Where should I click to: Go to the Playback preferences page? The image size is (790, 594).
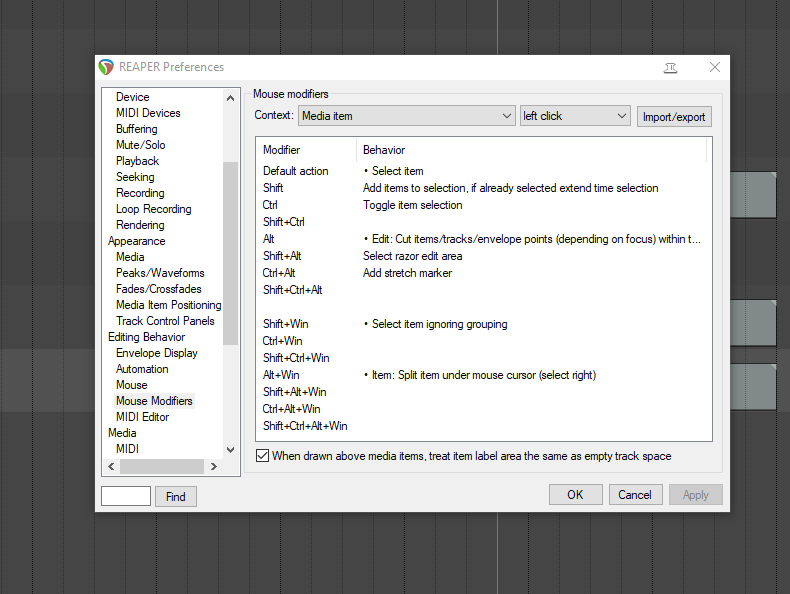pyautogui.click(x=137, y=161)
